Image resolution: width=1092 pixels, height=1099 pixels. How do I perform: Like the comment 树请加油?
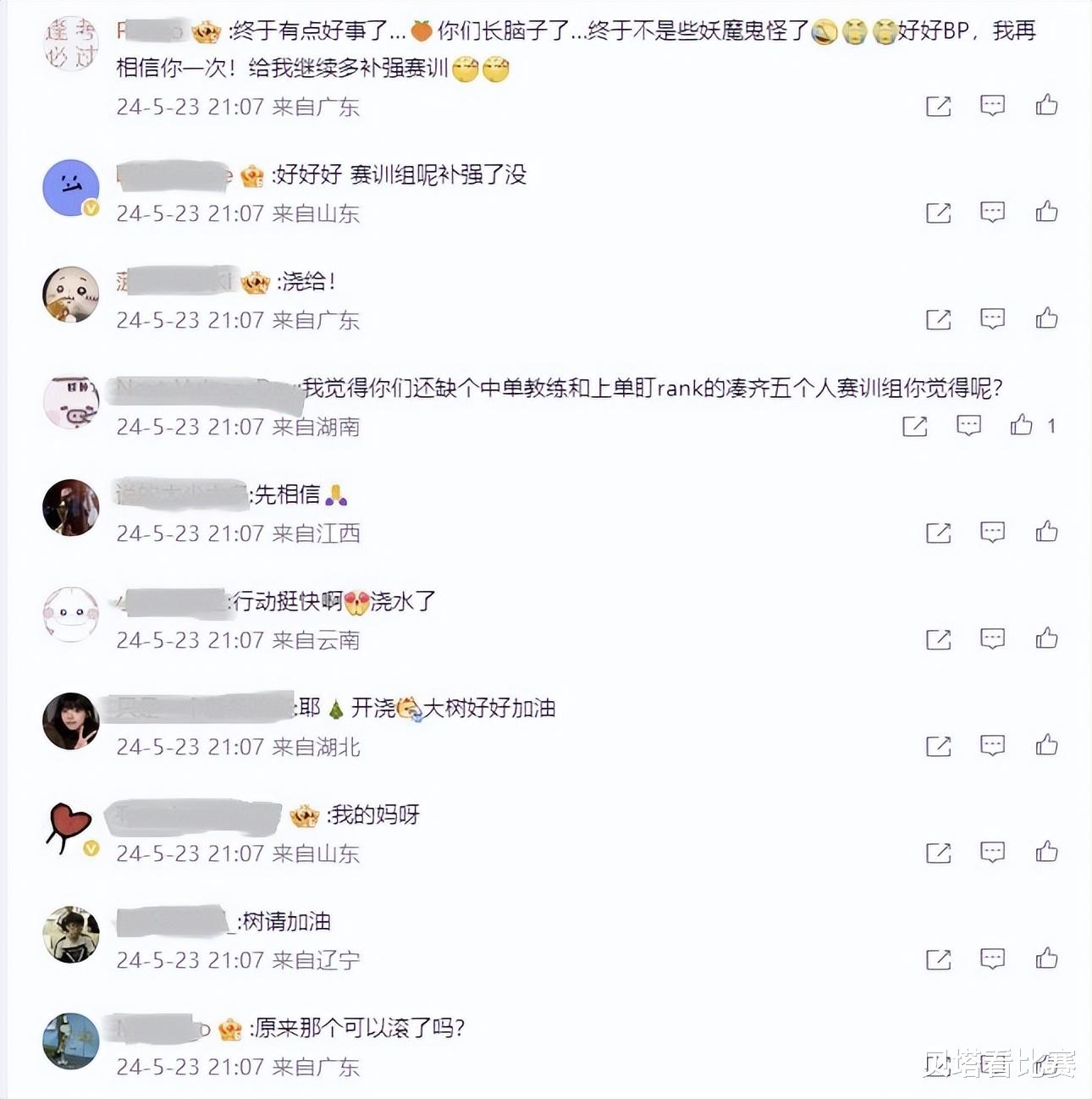click(1047, 958)
